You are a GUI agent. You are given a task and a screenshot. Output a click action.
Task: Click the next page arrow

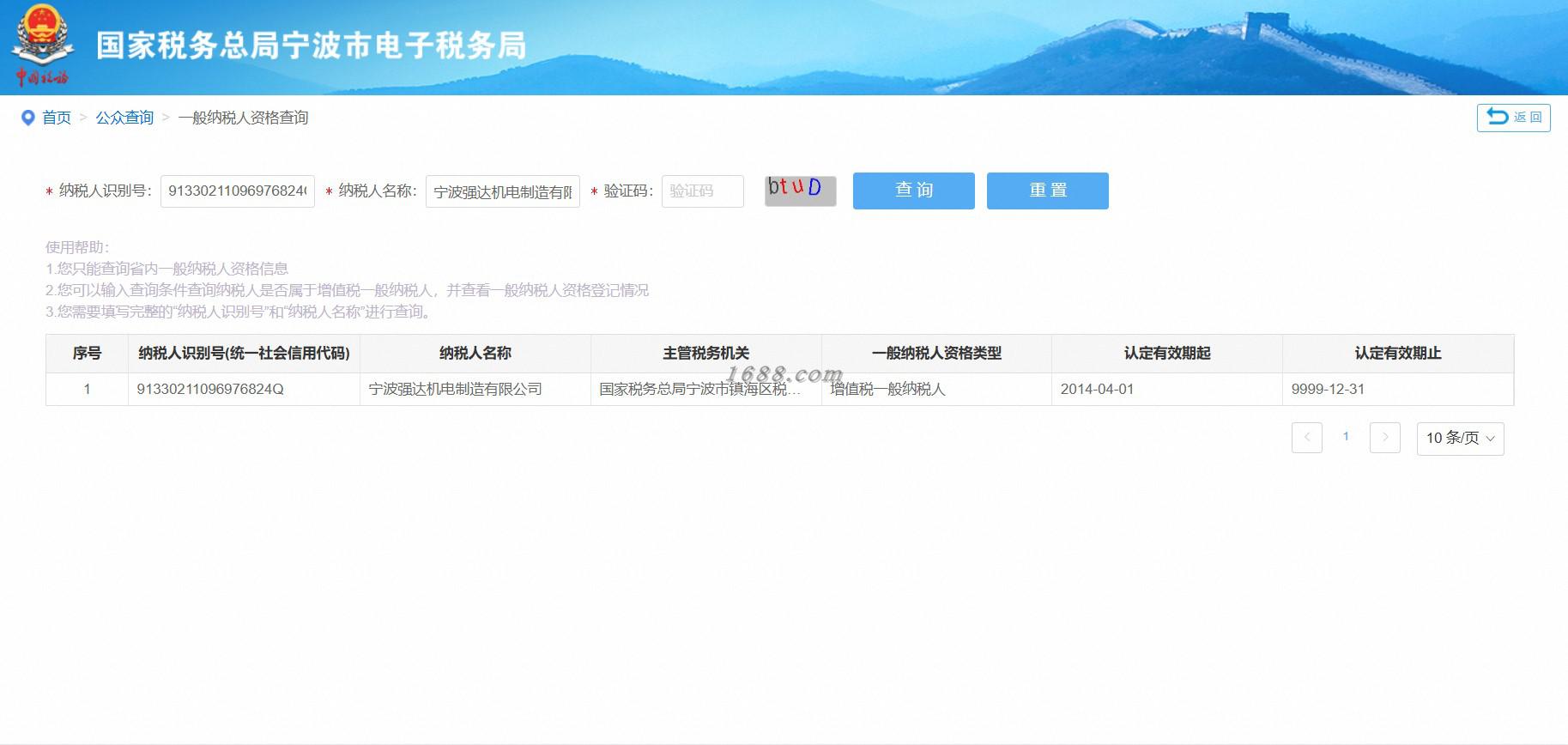(x=1384, y=438)
